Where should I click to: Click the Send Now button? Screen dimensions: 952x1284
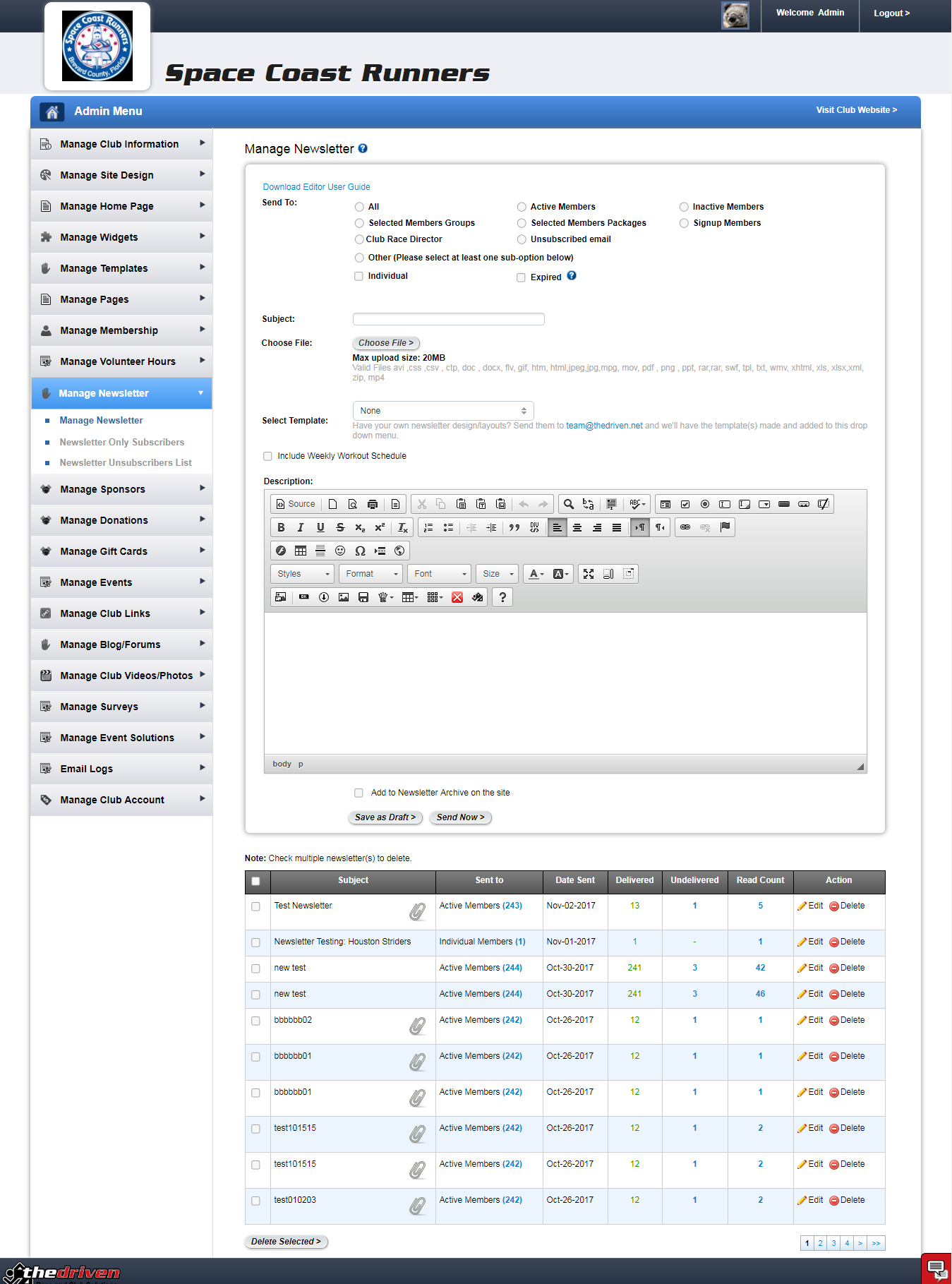(460, 817)
